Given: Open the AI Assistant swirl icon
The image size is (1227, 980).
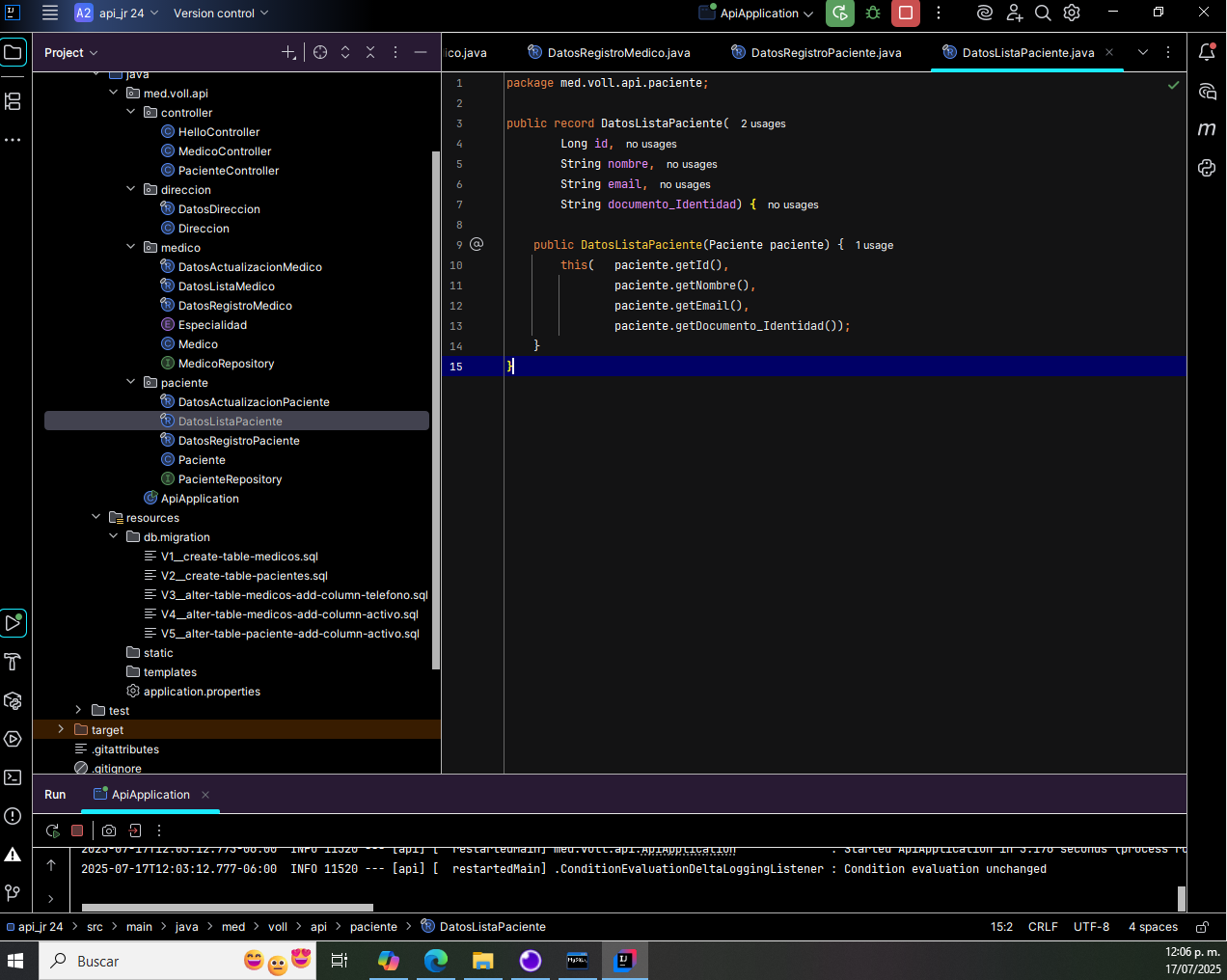Looking at the screenshot, I should click(x=985, y=13).
